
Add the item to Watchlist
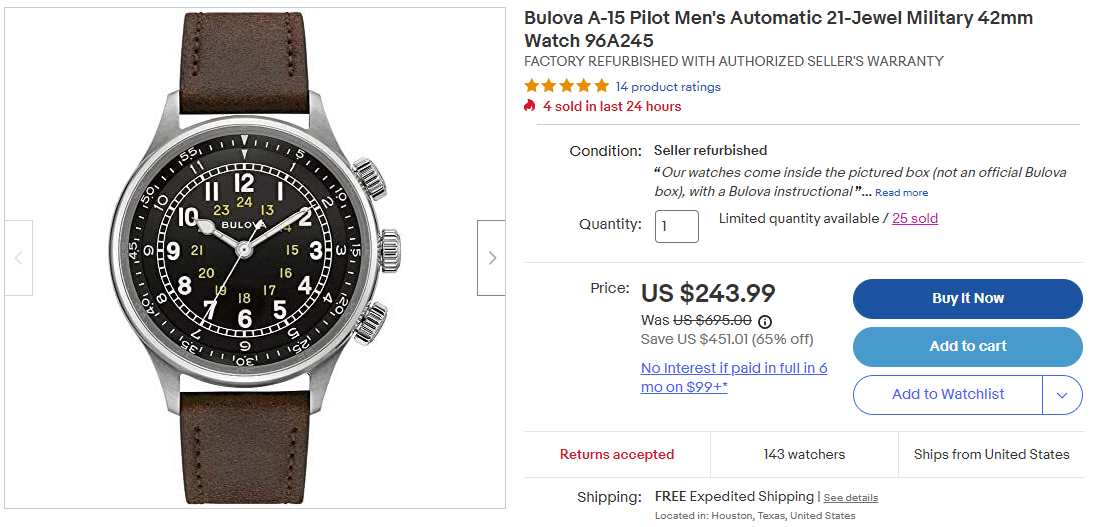coord(947,395)
